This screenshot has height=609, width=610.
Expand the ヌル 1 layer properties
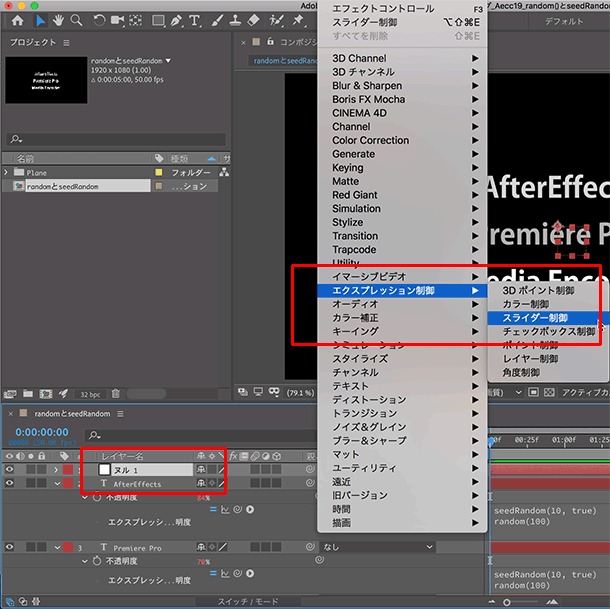coord(56,470)
